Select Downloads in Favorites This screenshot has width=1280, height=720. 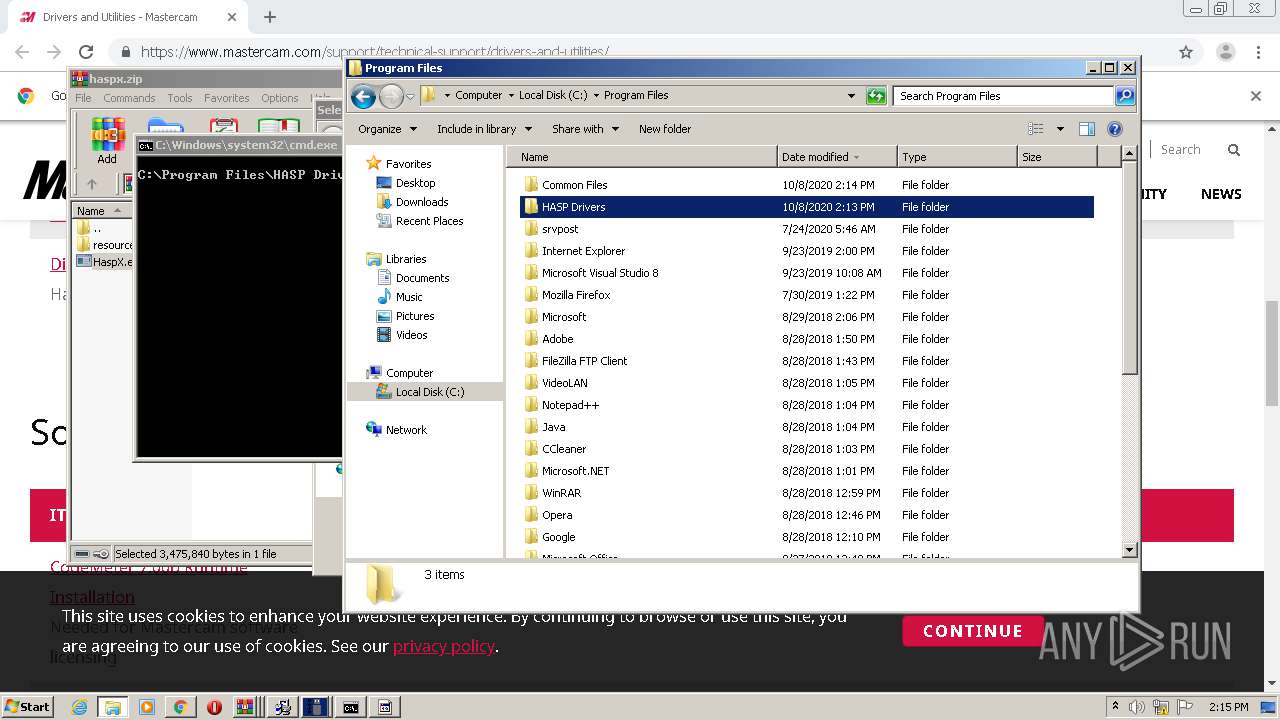point(422,202)
